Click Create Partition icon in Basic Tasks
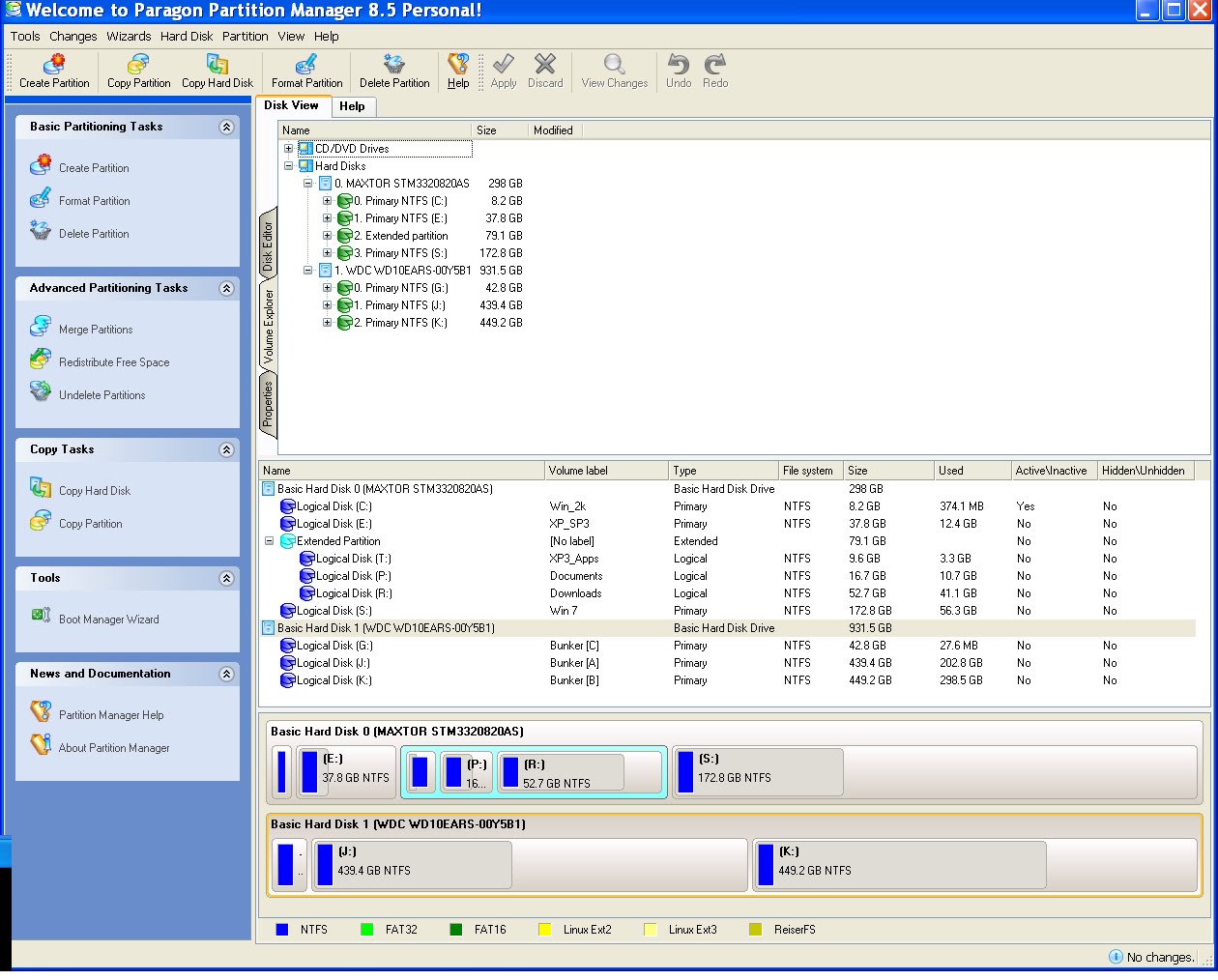 41,165
